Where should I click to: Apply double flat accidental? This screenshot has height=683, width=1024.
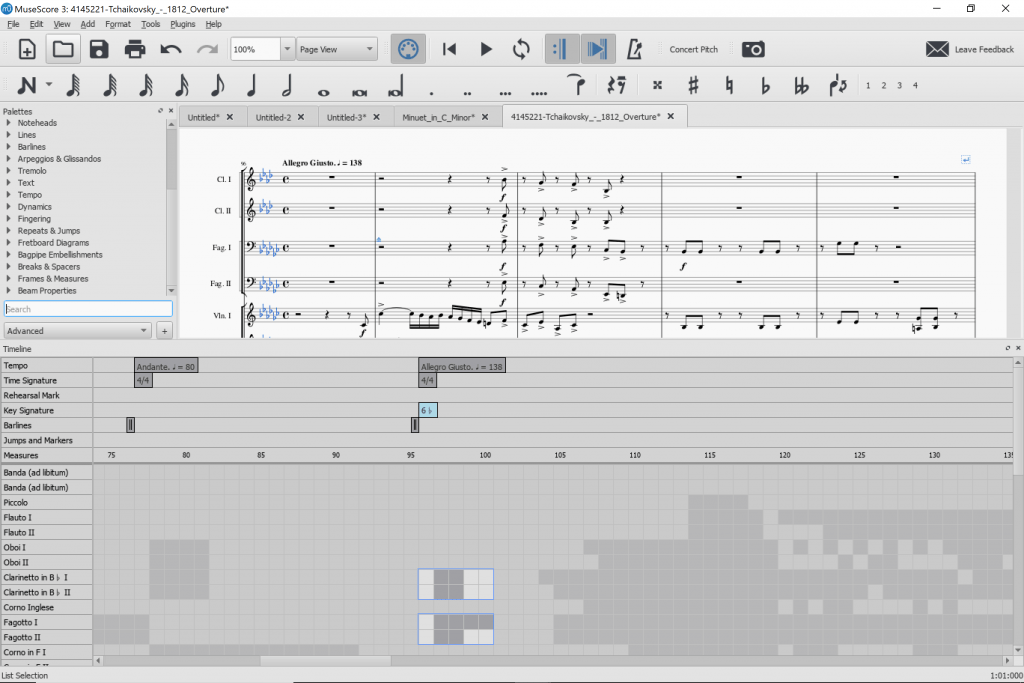pos(801,86)
